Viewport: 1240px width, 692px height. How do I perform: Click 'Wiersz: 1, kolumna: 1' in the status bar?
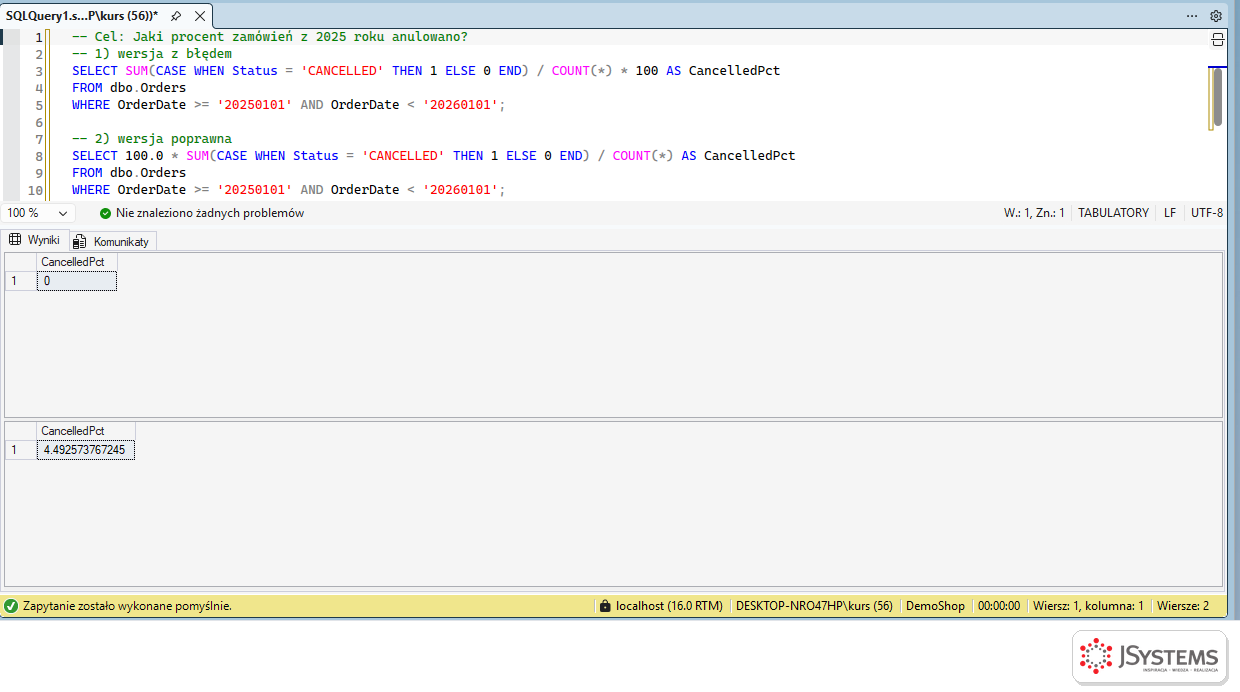pyautogui.click(x=1088, y=606)
